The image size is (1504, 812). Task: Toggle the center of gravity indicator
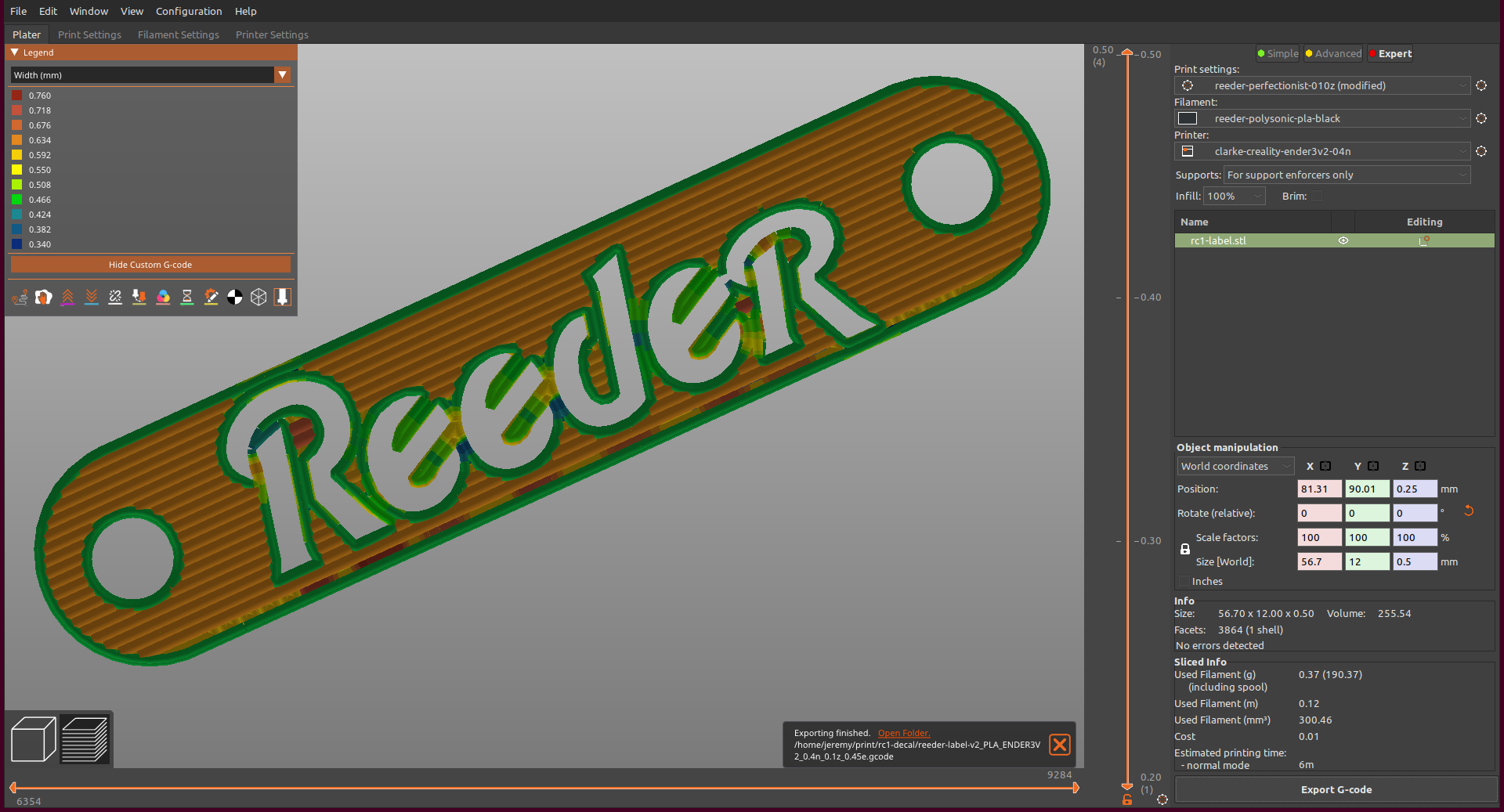(235, 297)
